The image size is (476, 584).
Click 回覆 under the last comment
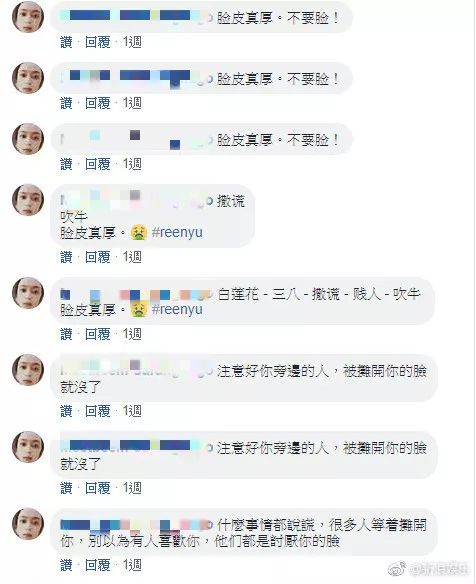click(98, 565)
